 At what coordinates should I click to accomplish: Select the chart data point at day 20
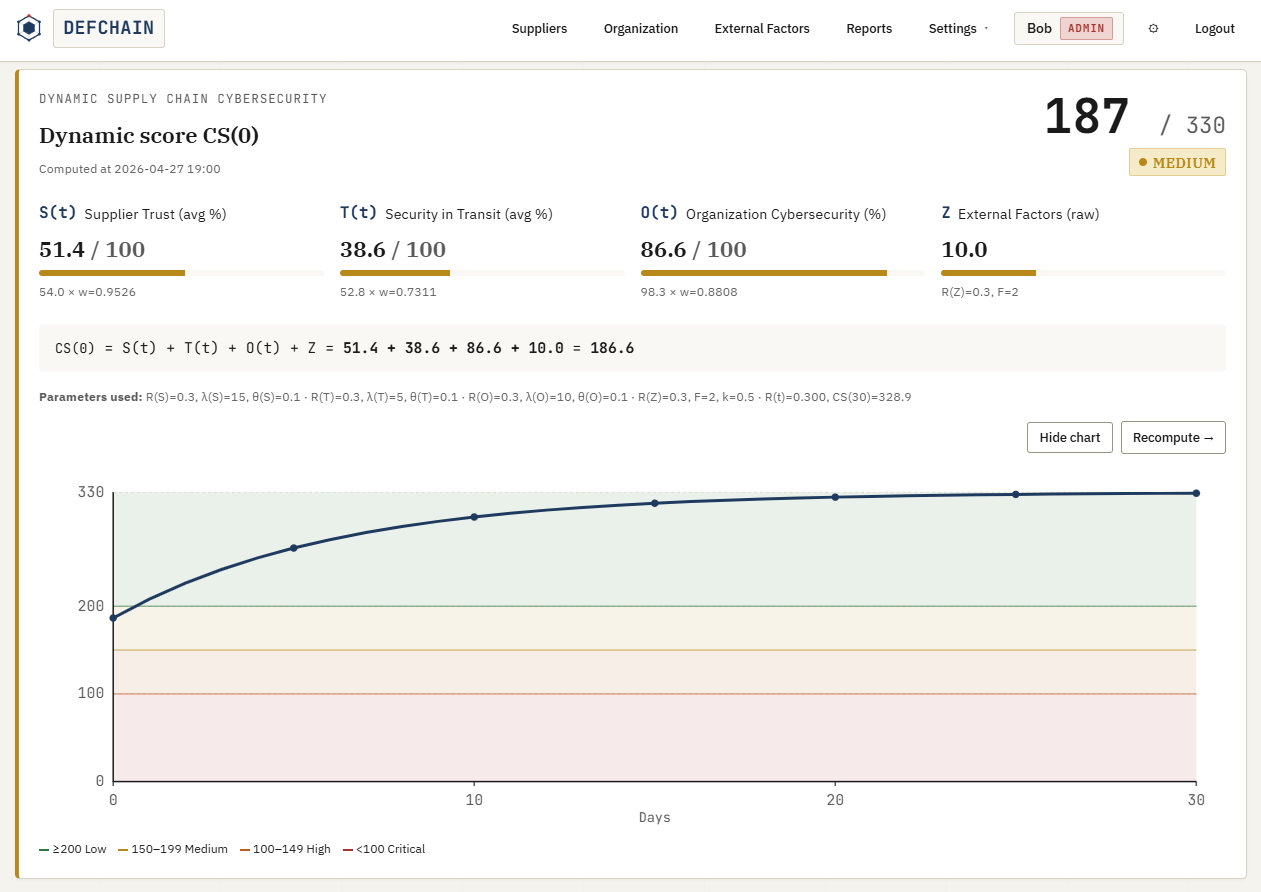click(835, 497)
